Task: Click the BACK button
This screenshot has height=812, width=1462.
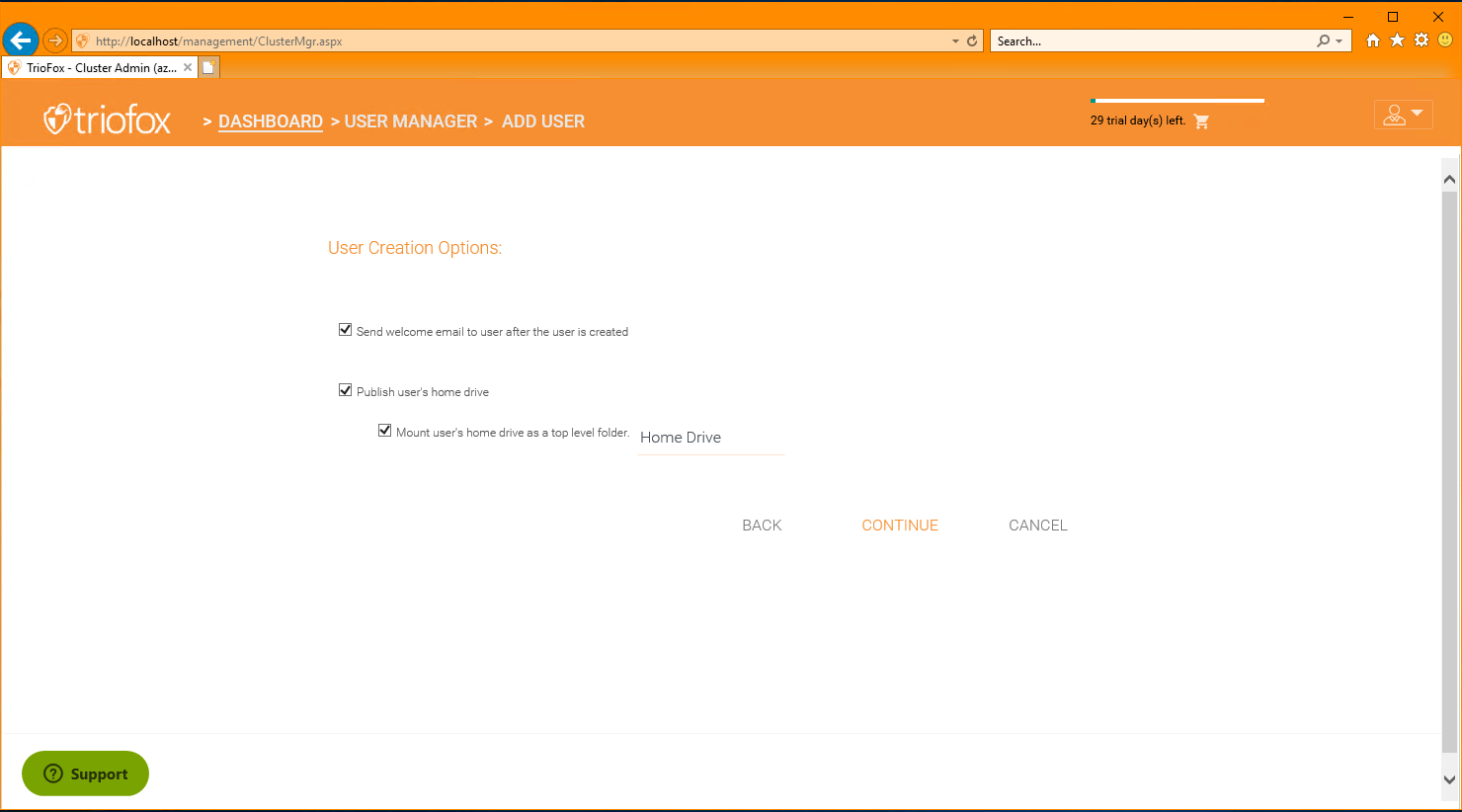Action: [x=762, y=526]
